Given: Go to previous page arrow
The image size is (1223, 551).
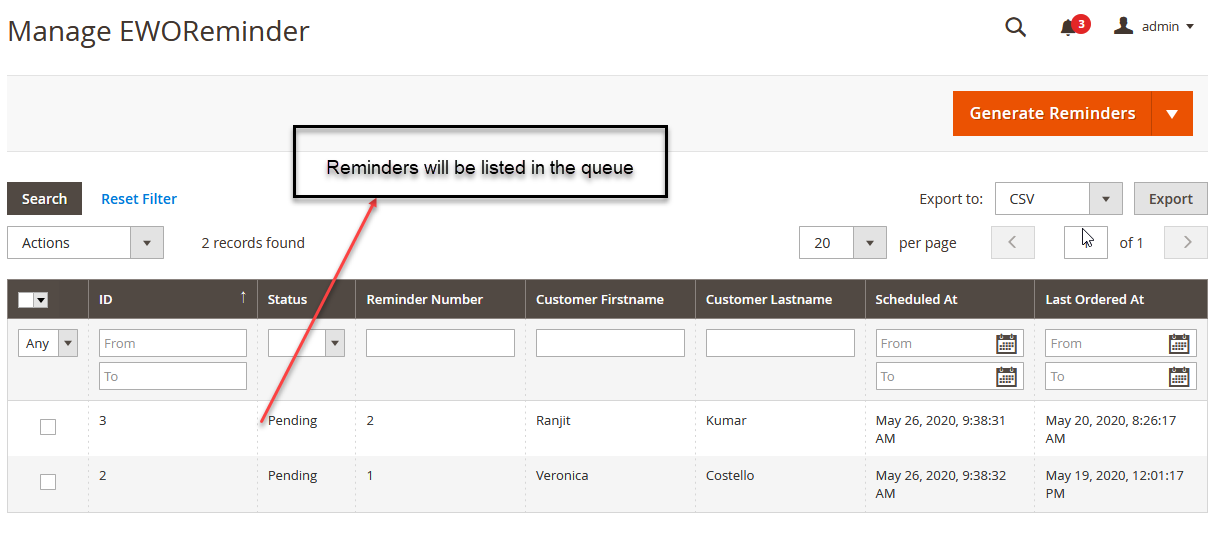Looking at the screenshot, I should 1012,243.
